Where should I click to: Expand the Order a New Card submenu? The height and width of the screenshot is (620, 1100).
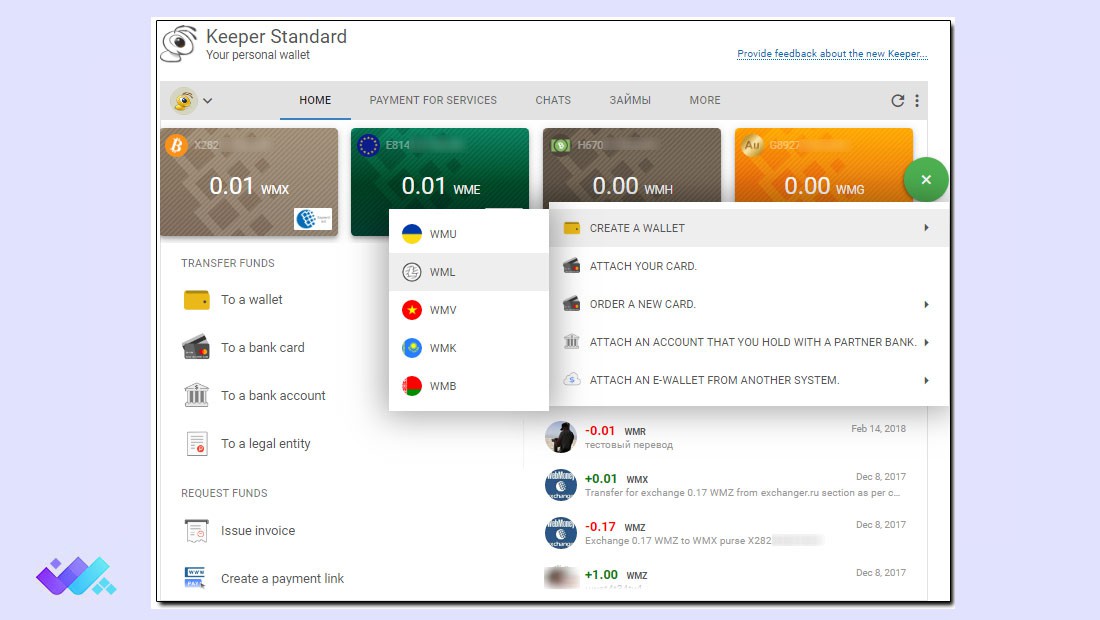926,304
